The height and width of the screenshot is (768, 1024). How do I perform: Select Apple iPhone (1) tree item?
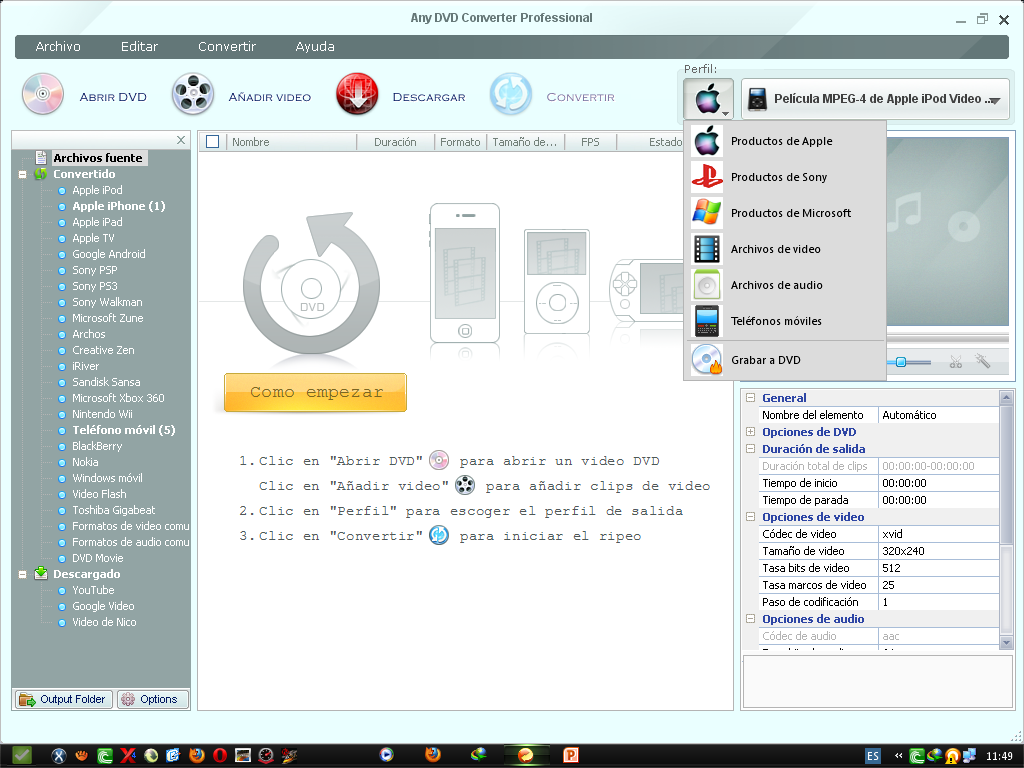[x=119, y=206]
